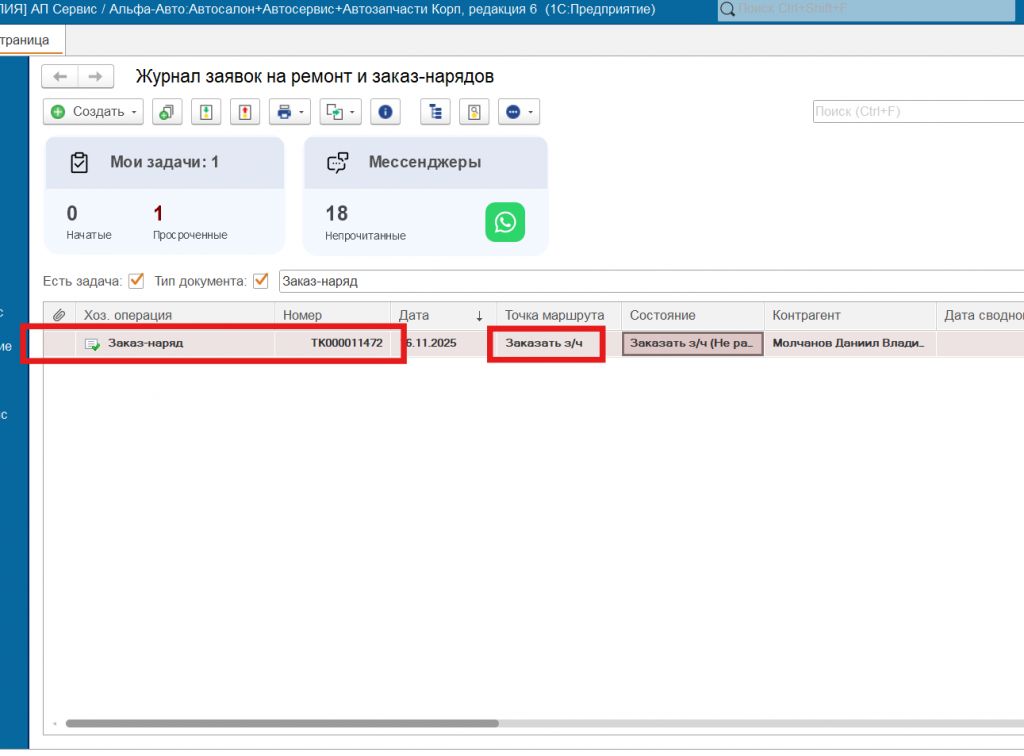1024x756 pixels.
Task: Click the Заказать з/ч state button in row
Action: (x=692, y=343)
